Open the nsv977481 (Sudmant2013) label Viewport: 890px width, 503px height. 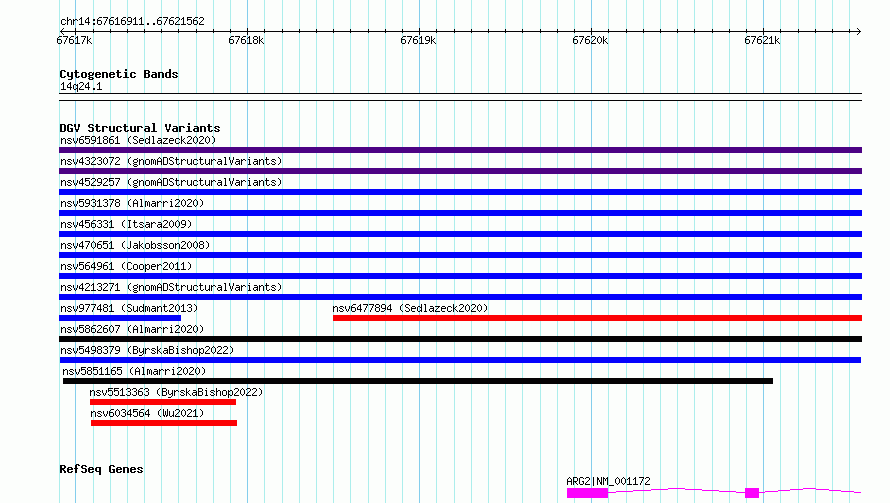129,308
